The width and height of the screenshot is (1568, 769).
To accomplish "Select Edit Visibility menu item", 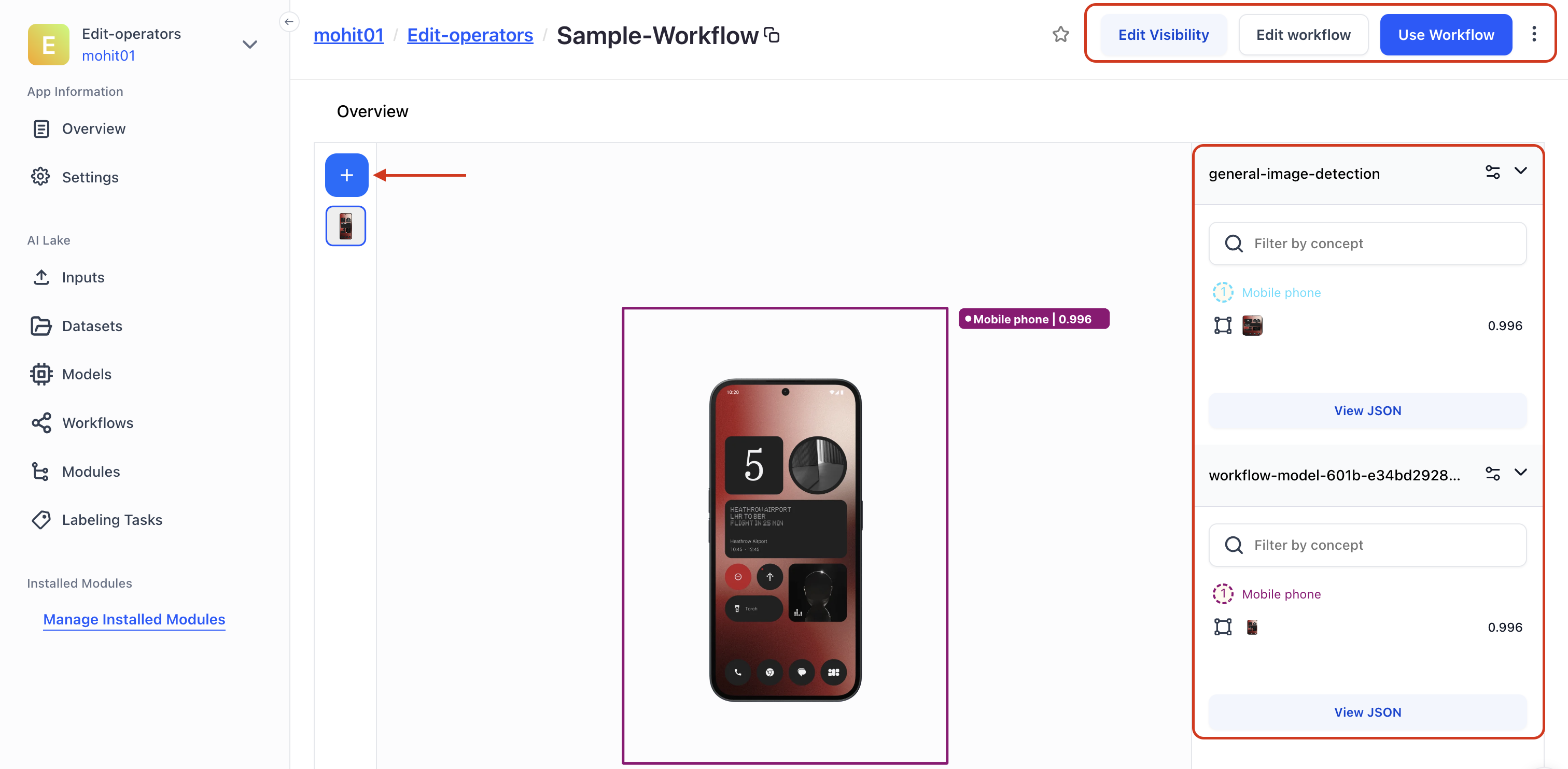I will pos(1163,34).
